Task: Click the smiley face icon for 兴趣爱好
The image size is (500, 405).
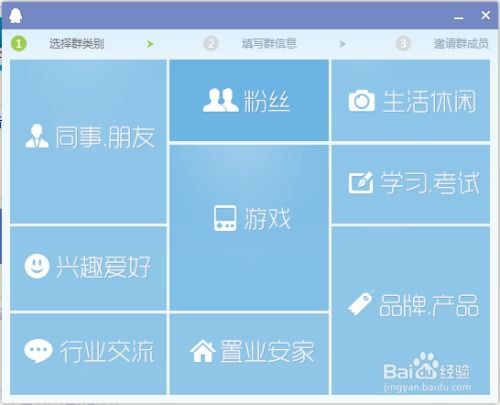Action: [37, 266]
